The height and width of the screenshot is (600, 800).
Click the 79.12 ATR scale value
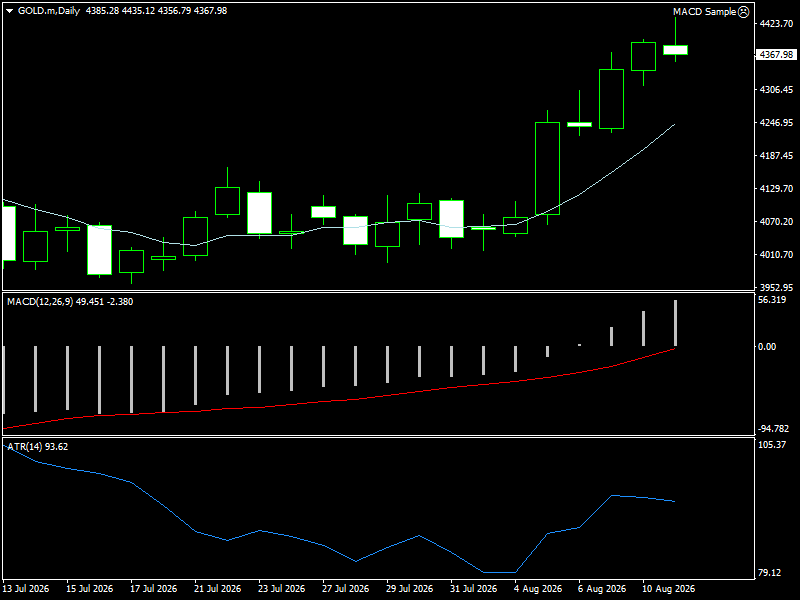point(769,573)
